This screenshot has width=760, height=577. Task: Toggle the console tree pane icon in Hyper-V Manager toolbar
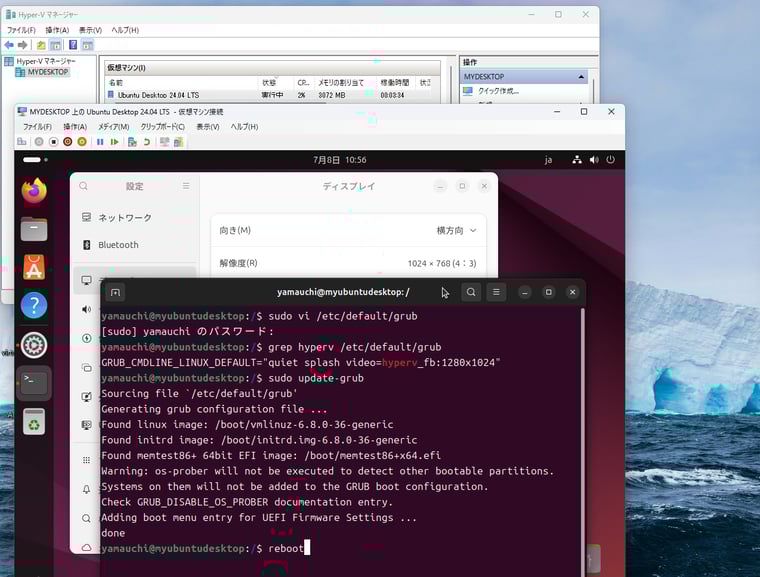tap(56, 45)
